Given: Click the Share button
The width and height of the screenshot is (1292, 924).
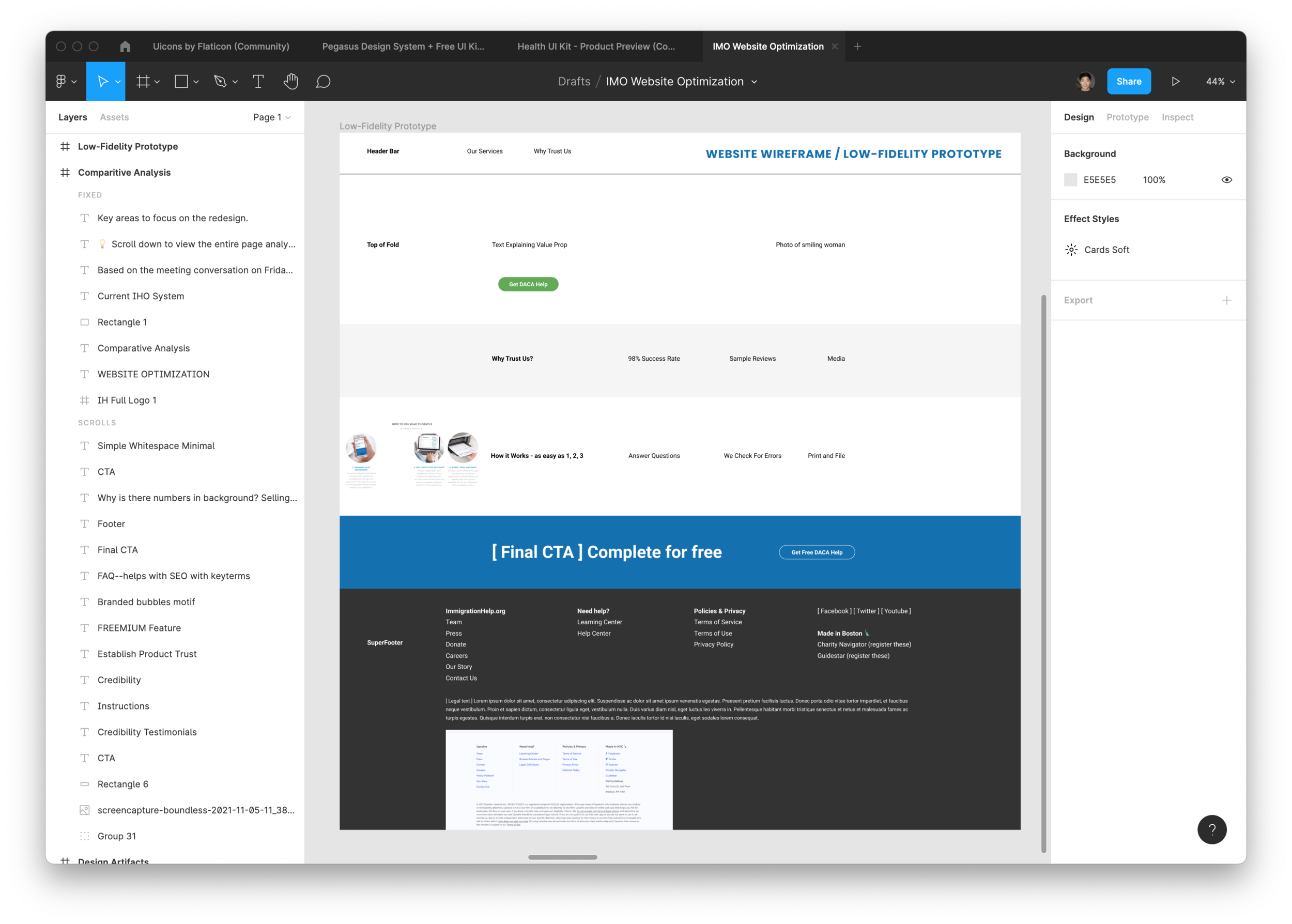Looking at the screenshot, I should click(1128, 81).
